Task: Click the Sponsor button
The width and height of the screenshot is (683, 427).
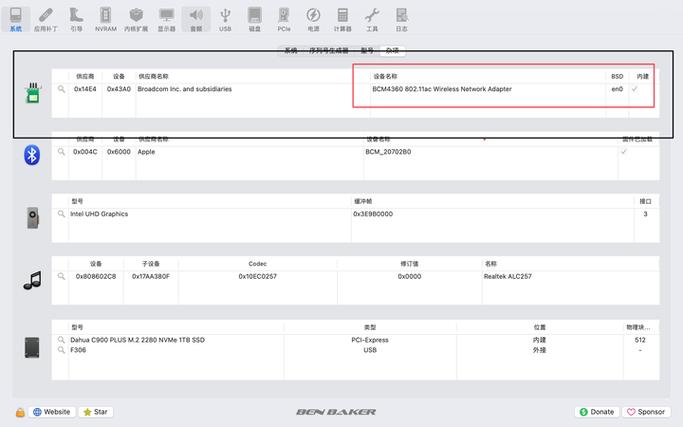Action: click(x=646, y=412)
